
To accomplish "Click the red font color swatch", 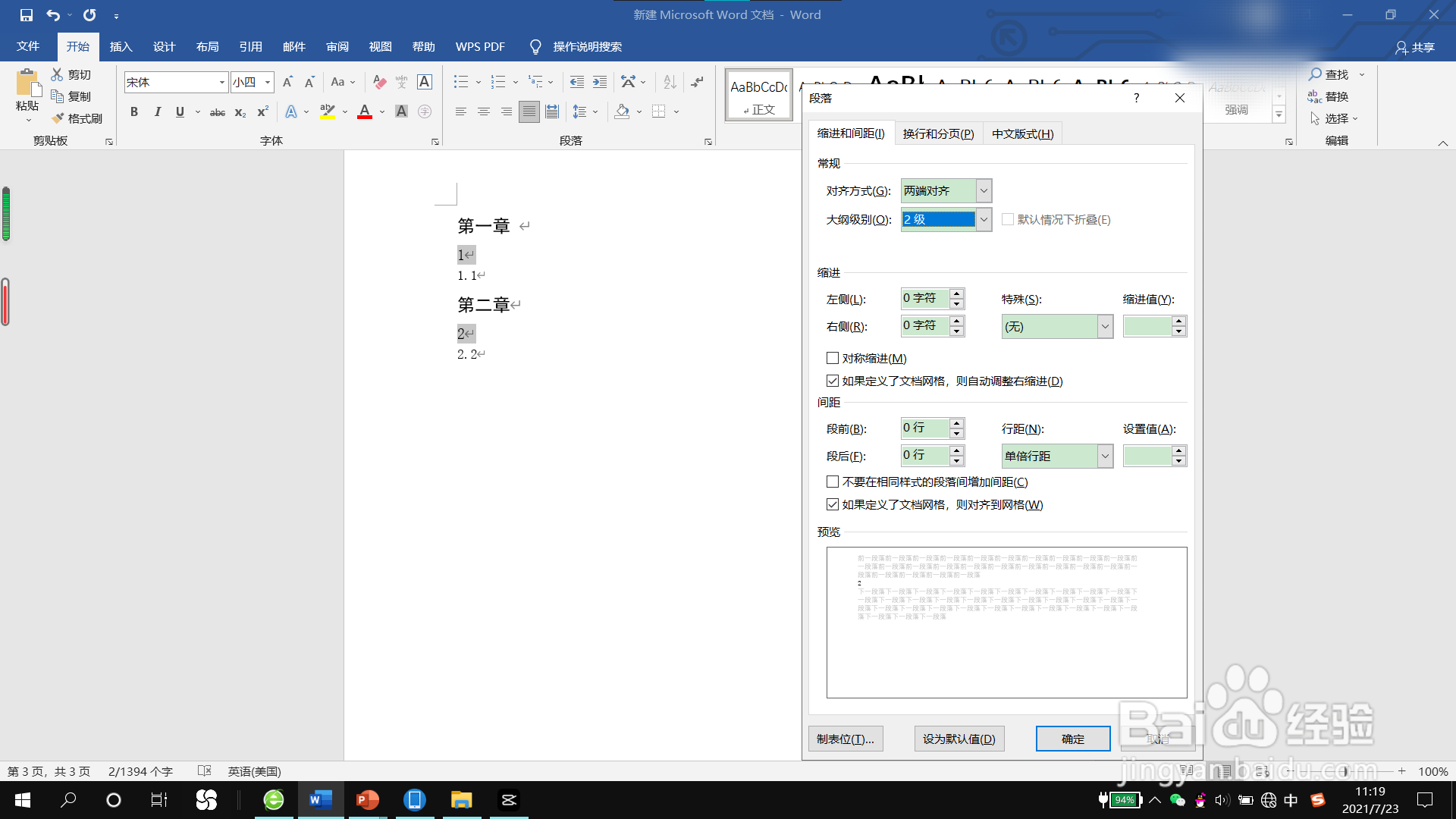I will click(x=365, y=112).
